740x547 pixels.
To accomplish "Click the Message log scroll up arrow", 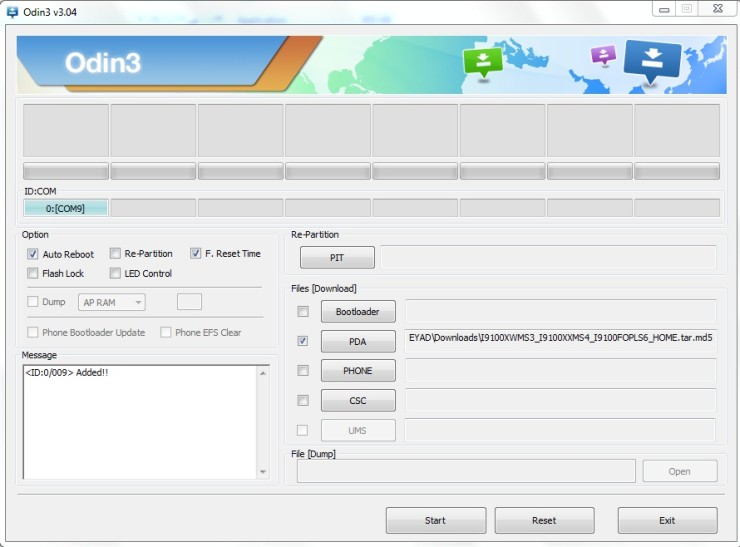I will click(x=263, y=373).
